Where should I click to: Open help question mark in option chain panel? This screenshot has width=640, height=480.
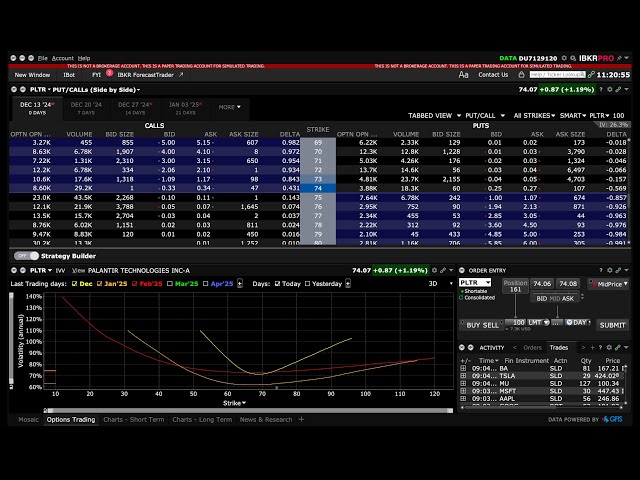tap(601, 89)
